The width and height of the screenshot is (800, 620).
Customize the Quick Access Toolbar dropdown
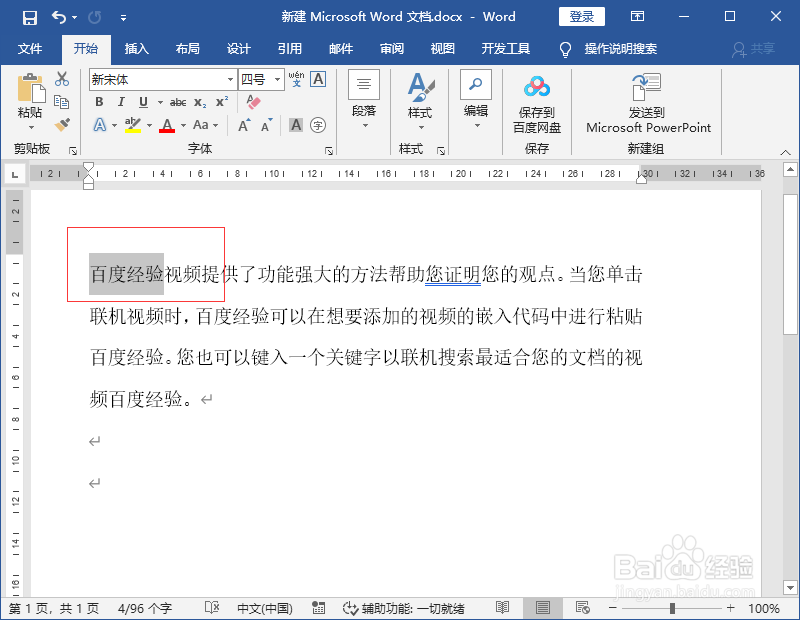pyautogui.click(x=123, y=18)
